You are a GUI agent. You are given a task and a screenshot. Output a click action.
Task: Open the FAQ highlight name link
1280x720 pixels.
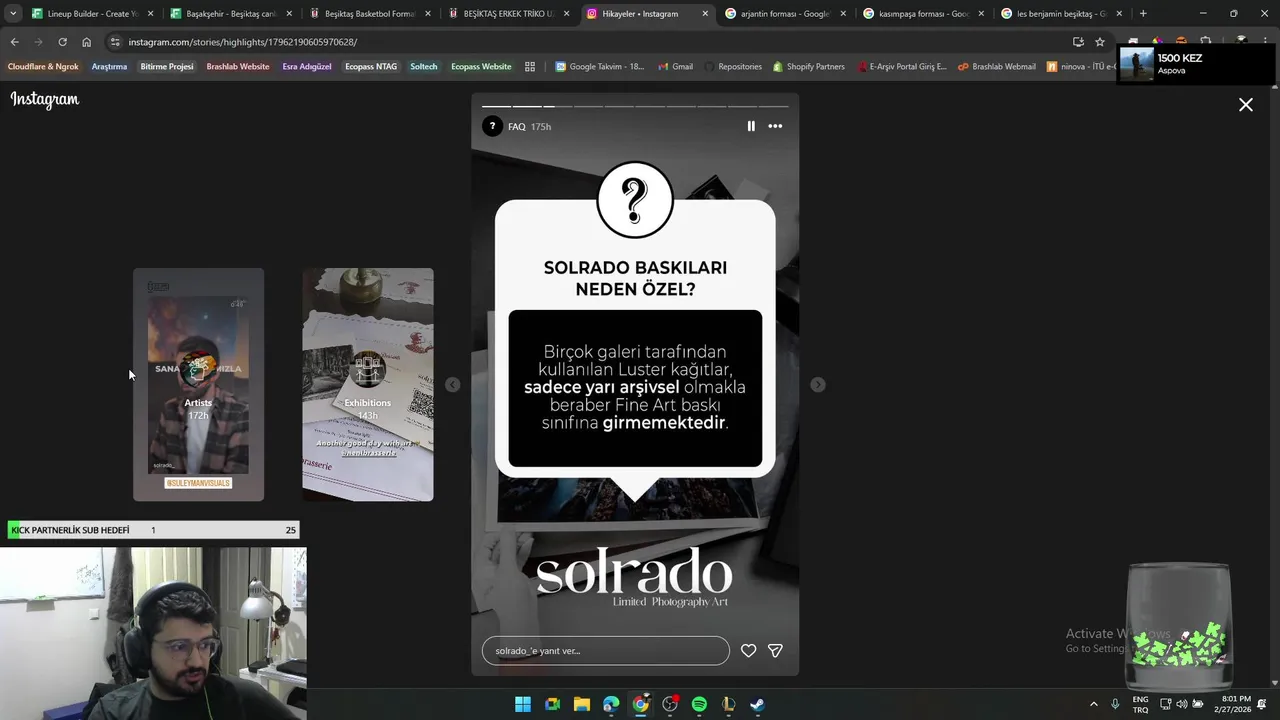click(x=516, y=127)
